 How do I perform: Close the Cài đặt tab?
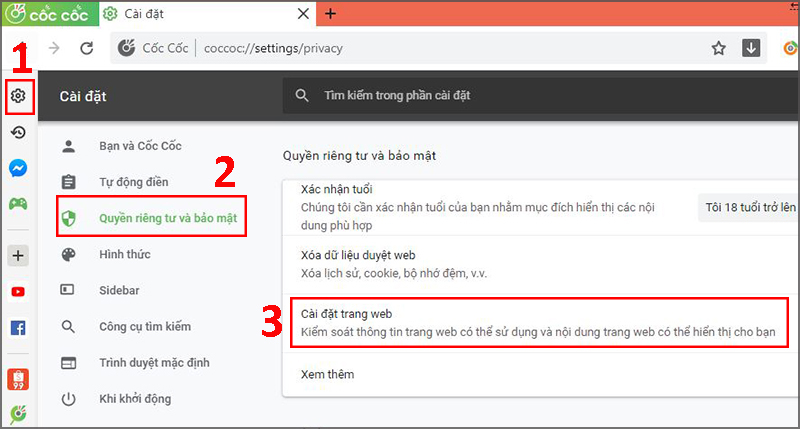303,14
